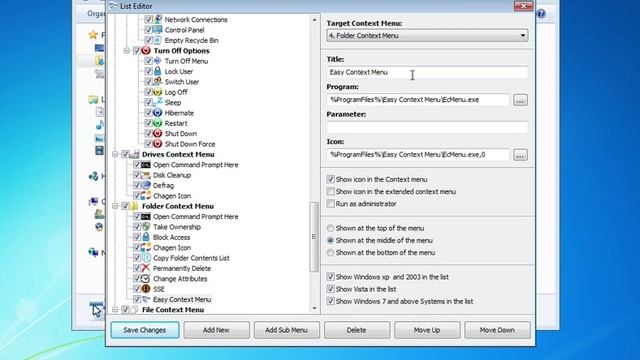This screenshot has width=640, height=360.
Task: Click the Disk Cleanup icon
Action: (146, 175)
